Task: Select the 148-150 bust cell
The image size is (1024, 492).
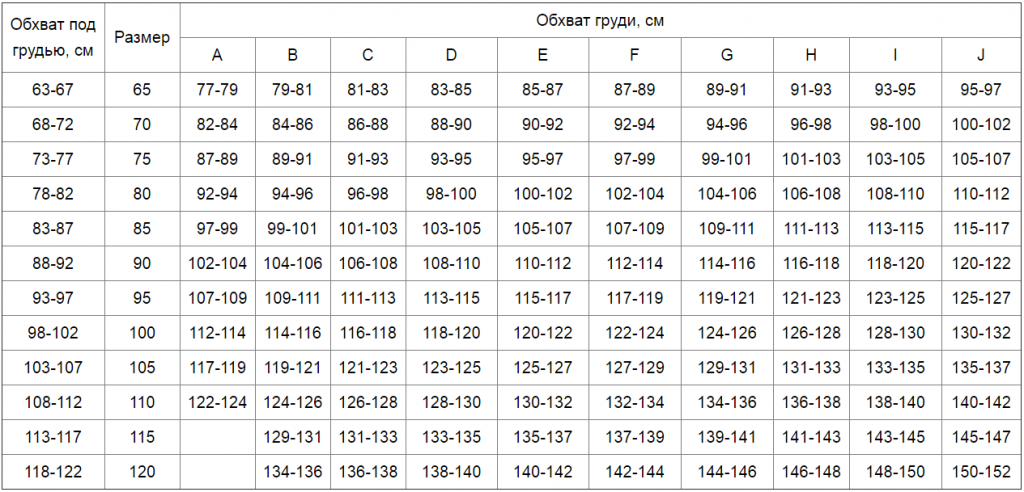Action: click(x=895, y=472)
